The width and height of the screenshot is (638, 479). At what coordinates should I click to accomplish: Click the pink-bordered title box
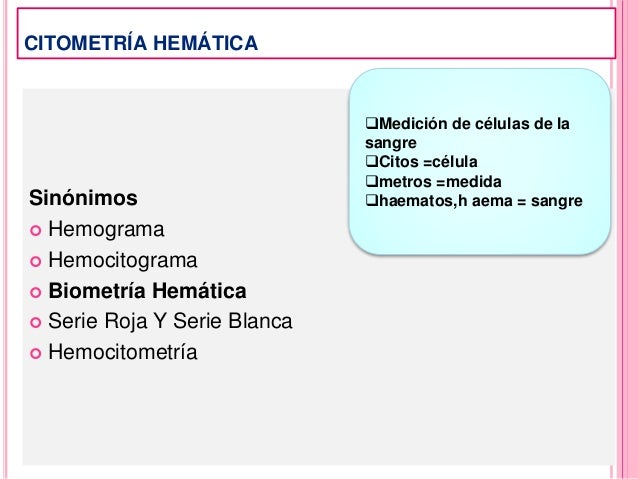[316, 33]
